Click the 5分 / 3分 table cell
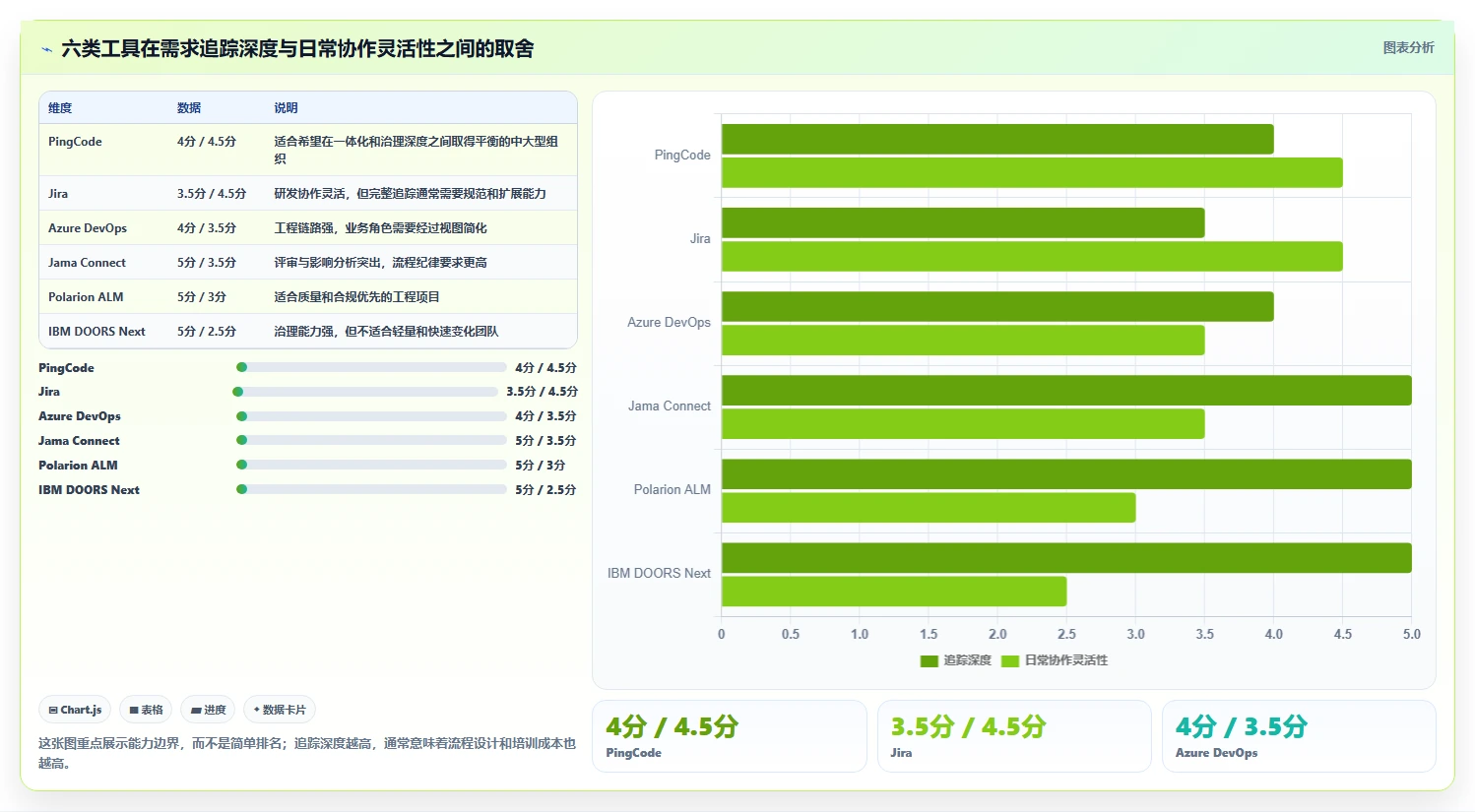The width and height of the screenshot is (1475, 812). coord(202,297)
